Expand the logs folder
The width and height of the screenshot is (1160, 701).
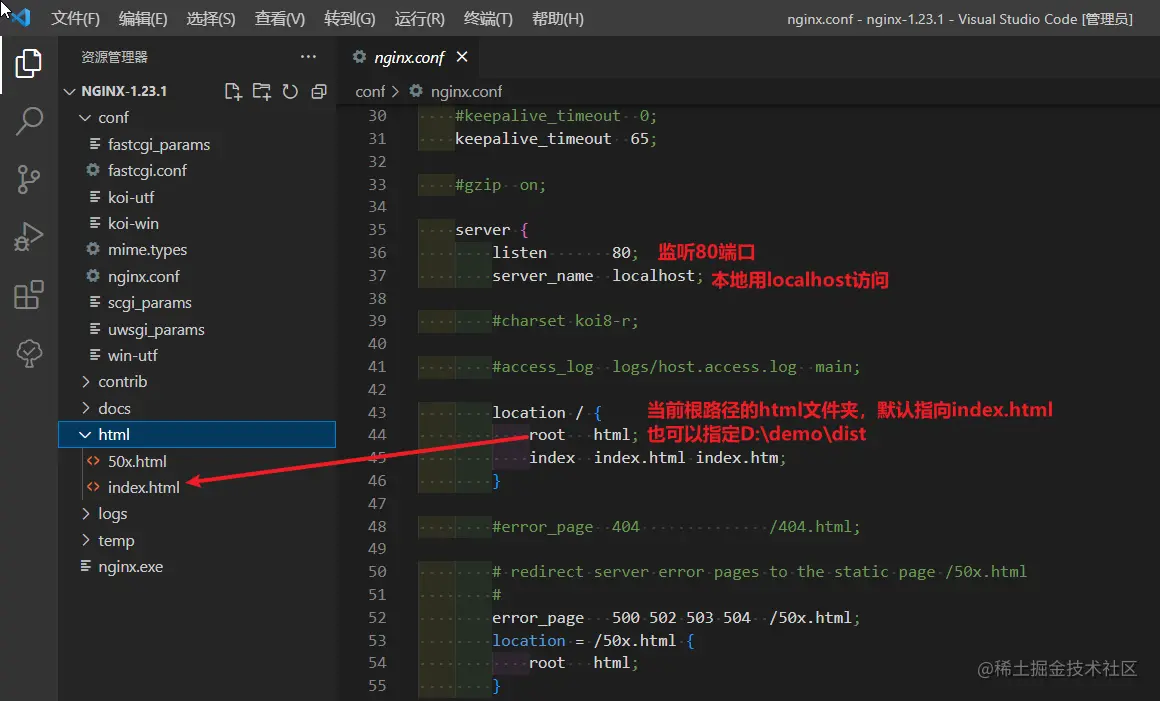(x=85, y=514)
